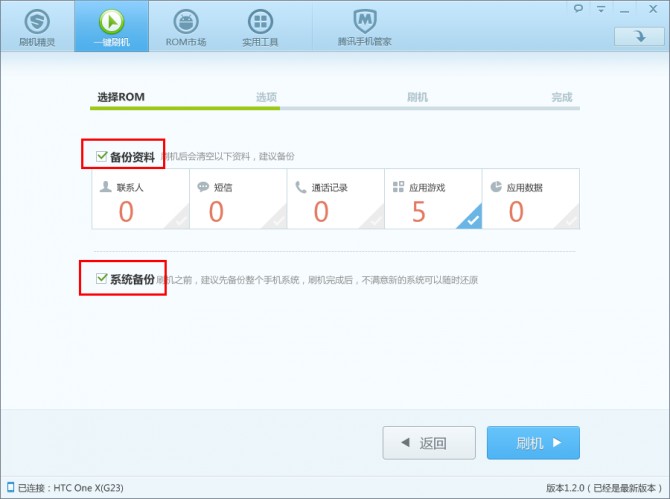Switch to the ROM市场 tab

(186, 26)
